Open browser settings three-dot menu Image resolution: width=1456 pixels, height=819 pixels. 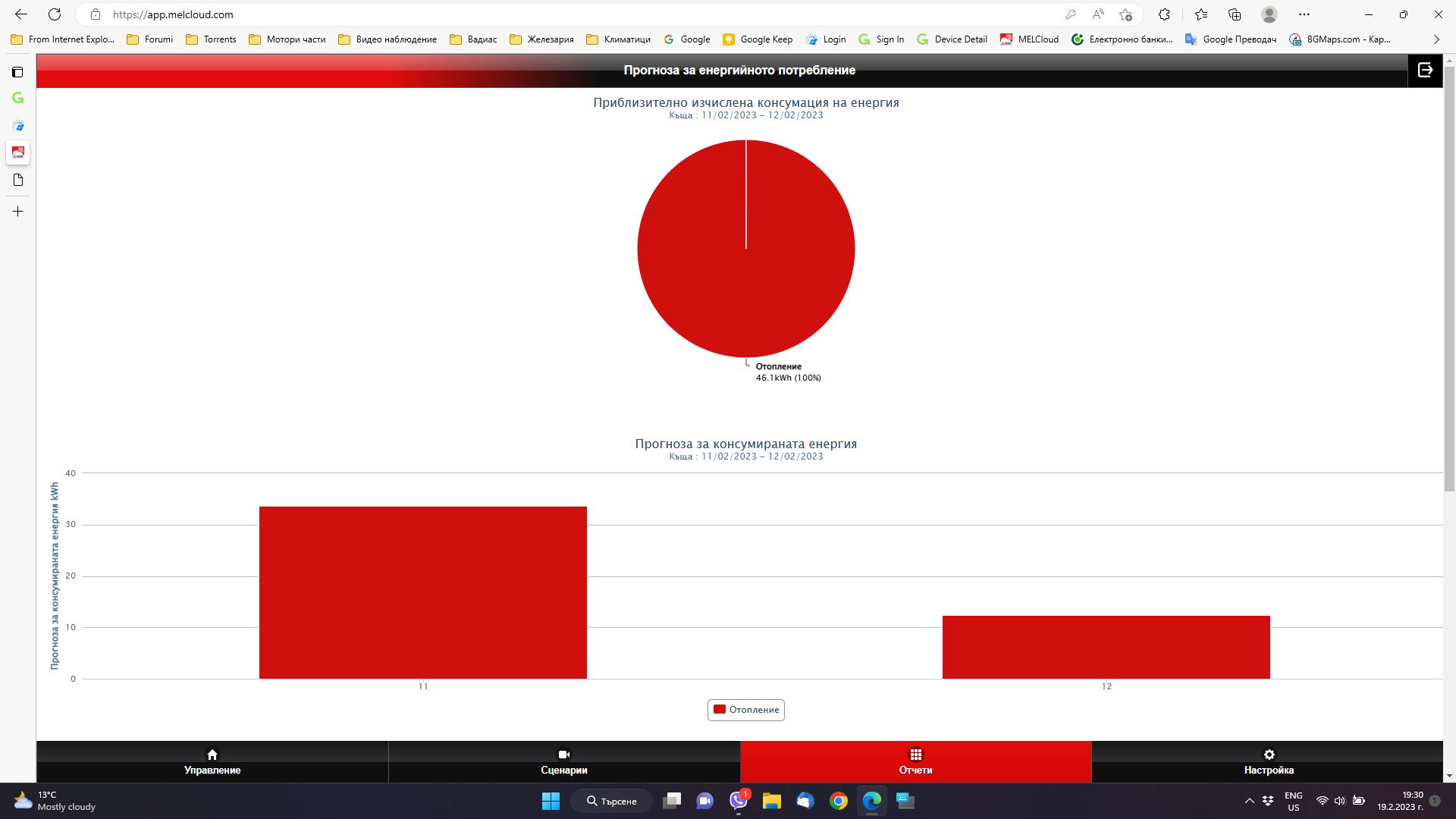1304,14
